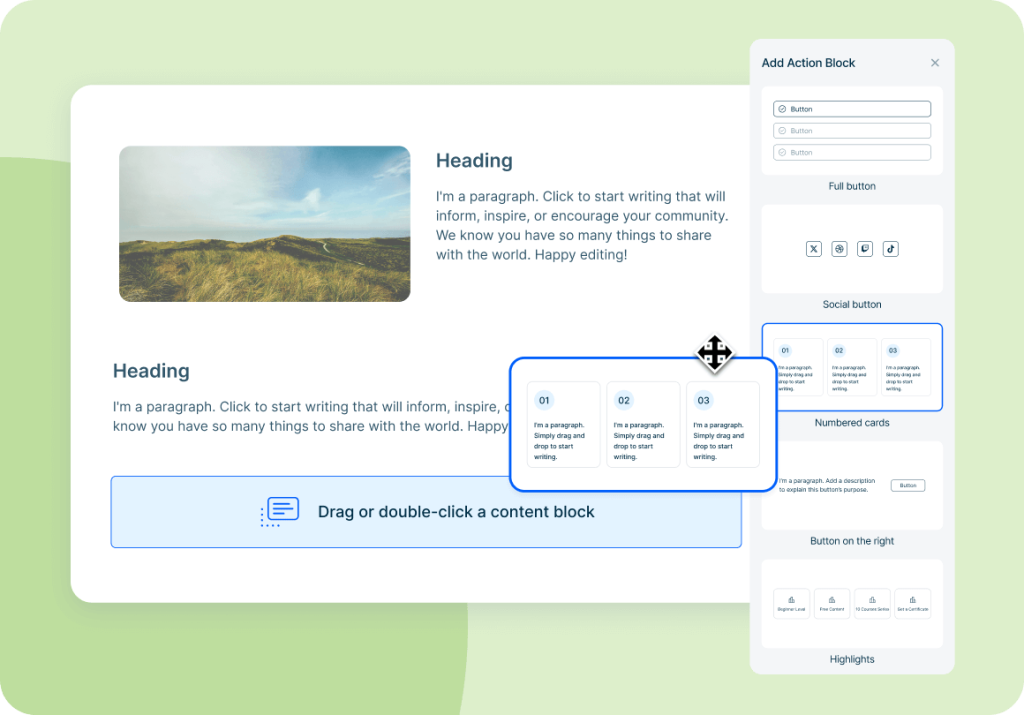Click the Twitch social icon
The image size is (1024, 715).
pos(865,249)
